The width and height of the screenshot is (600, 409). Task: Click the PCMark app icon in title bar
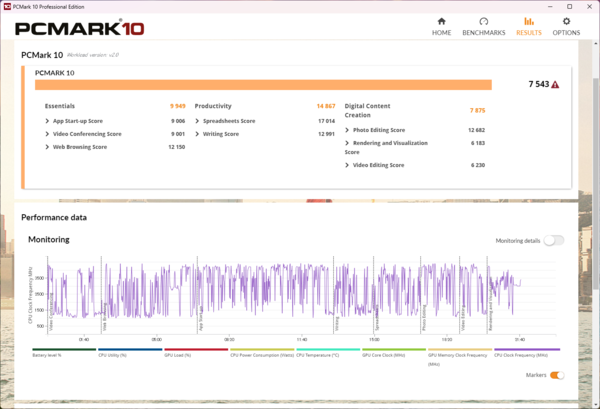click(7, 7)
